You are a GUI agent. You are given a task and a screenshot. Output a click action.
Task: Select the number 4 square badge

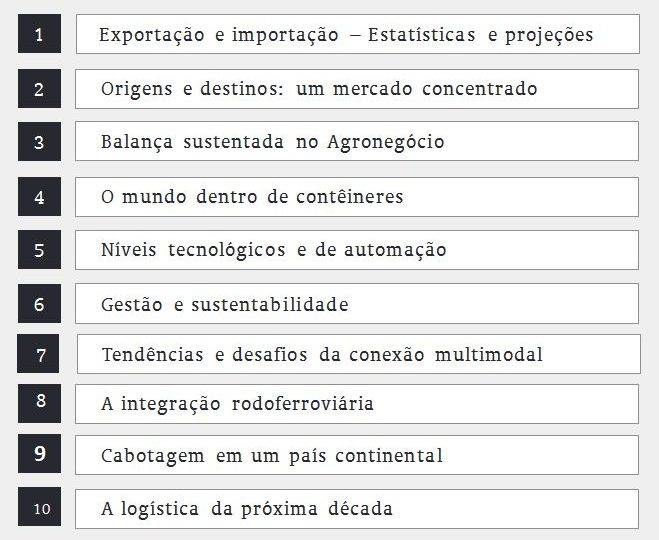coord(39,197)
